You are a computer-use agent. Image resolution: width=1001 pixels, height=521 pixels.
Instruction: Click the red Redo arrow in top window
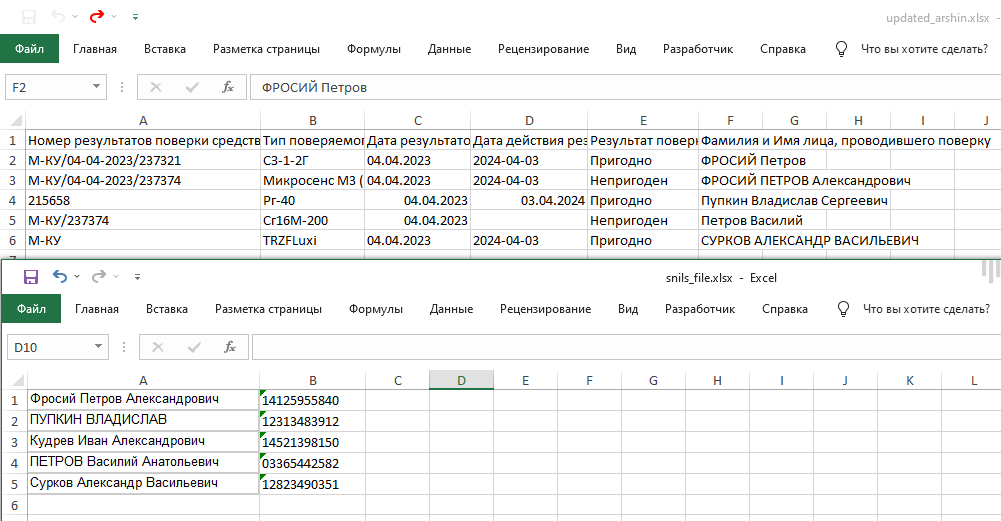(x=96, y=17)
